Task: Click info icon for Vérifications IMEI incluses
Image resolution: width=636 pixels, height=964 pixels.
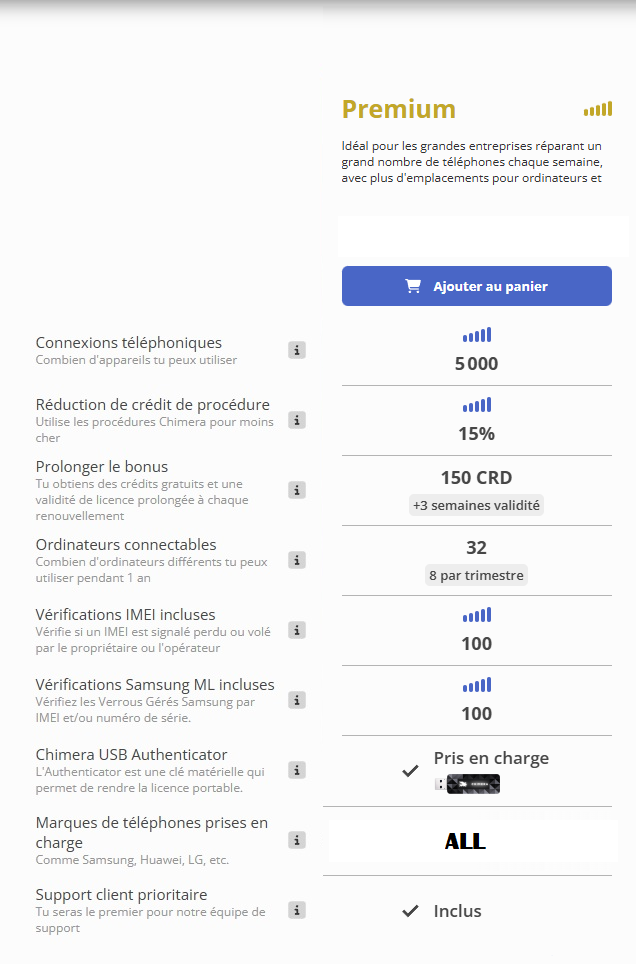Action: pos(297,630)
